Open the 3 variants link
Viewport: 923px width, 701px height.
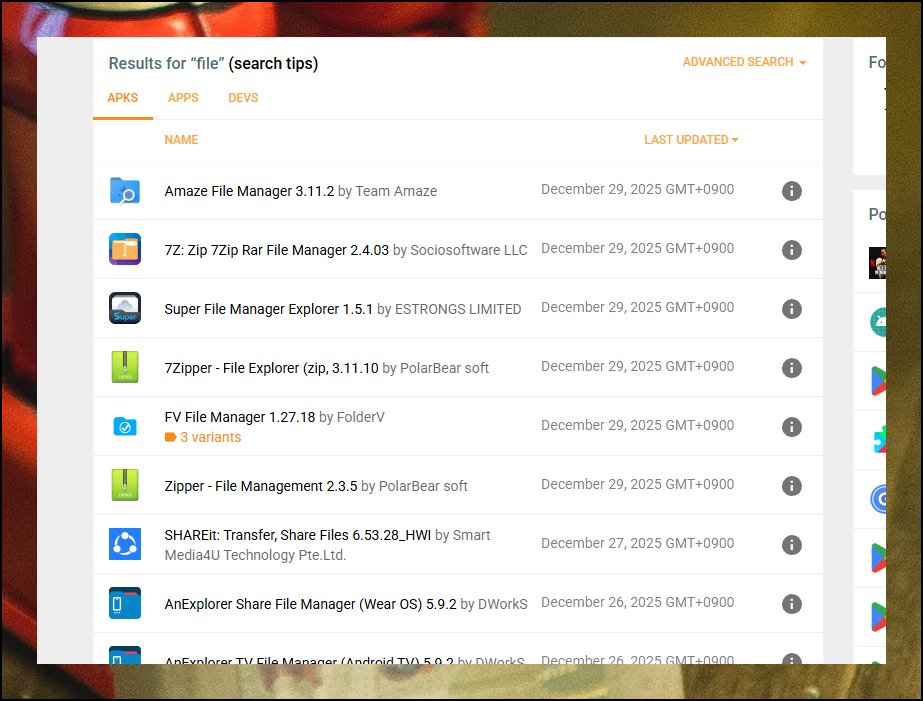click(203, 437)
